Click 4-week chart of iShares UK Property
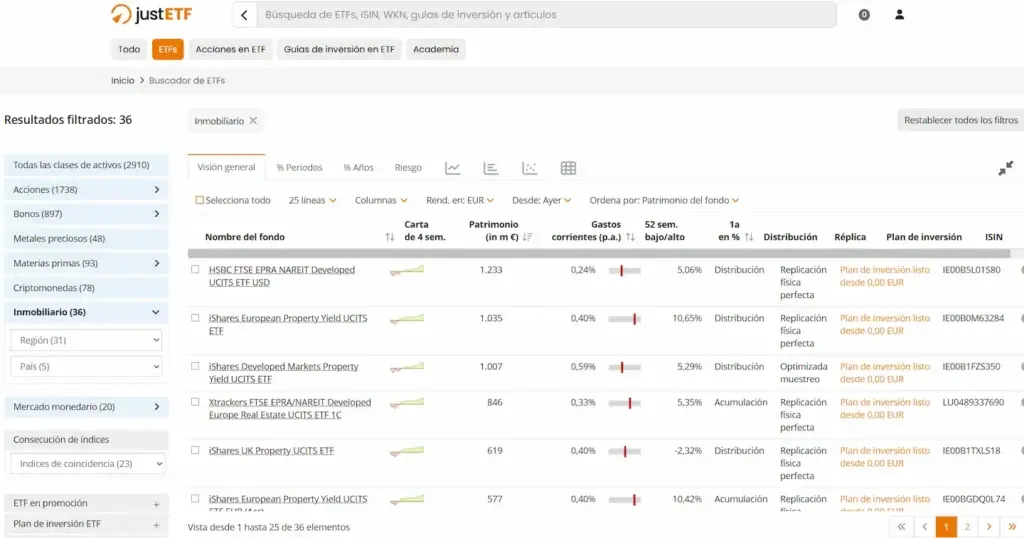 tap(407, 451)
